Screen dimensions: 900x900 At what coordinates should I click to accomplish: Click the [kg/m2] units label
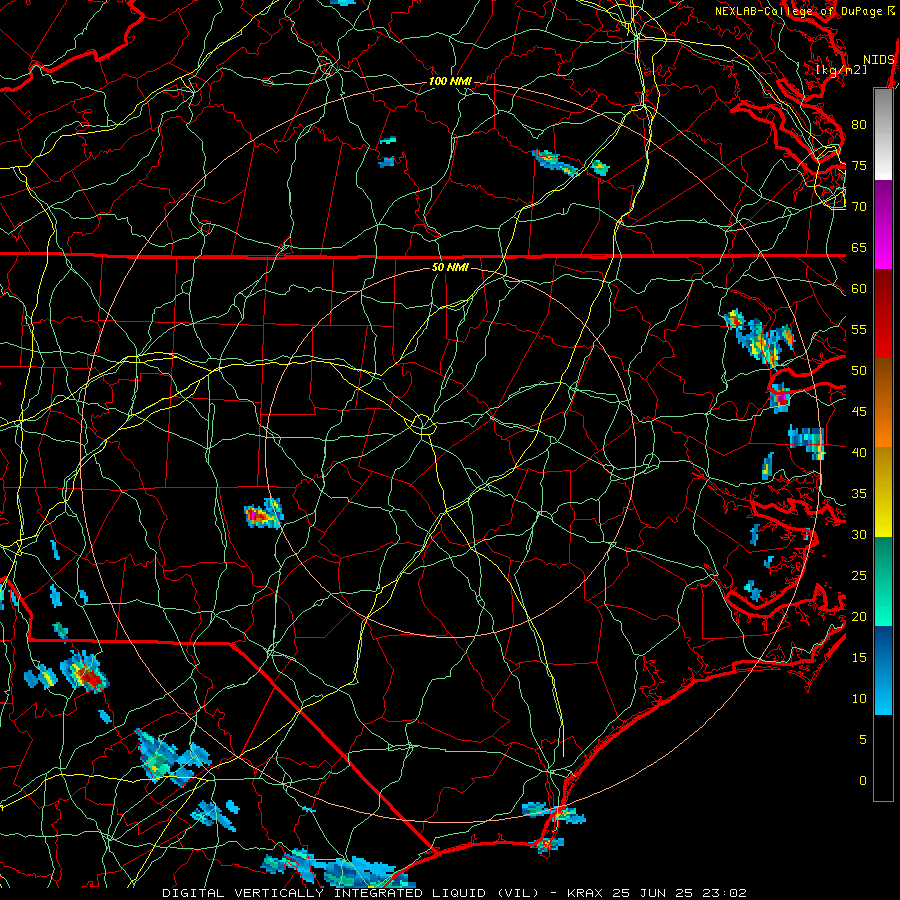click(841, 70)
